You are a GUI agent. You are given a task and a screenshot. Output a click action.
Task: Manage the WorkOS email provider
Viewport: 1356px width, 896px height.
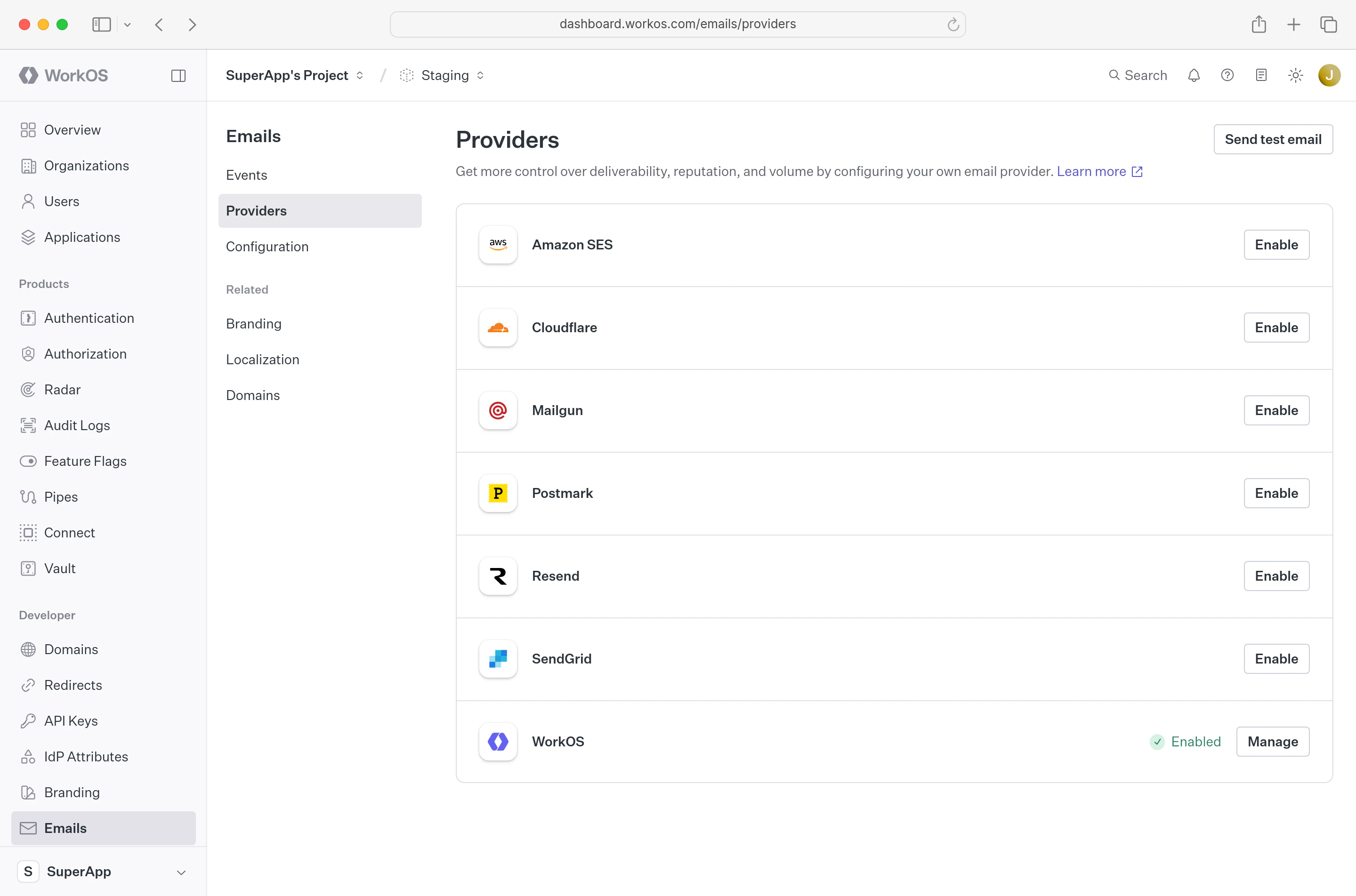[1273, 742]
